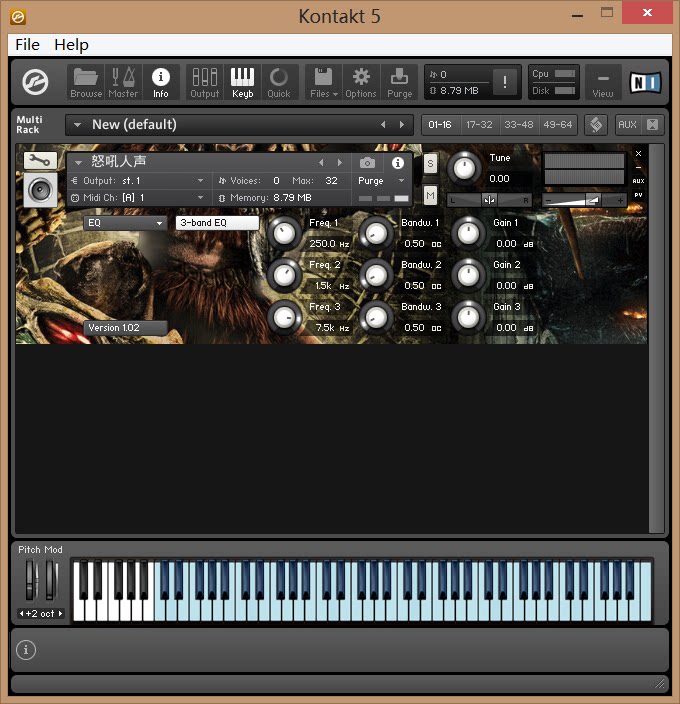Open the Options gear icon
The image size is (680, 704).
pyautogui.click(x=361, y=82)
